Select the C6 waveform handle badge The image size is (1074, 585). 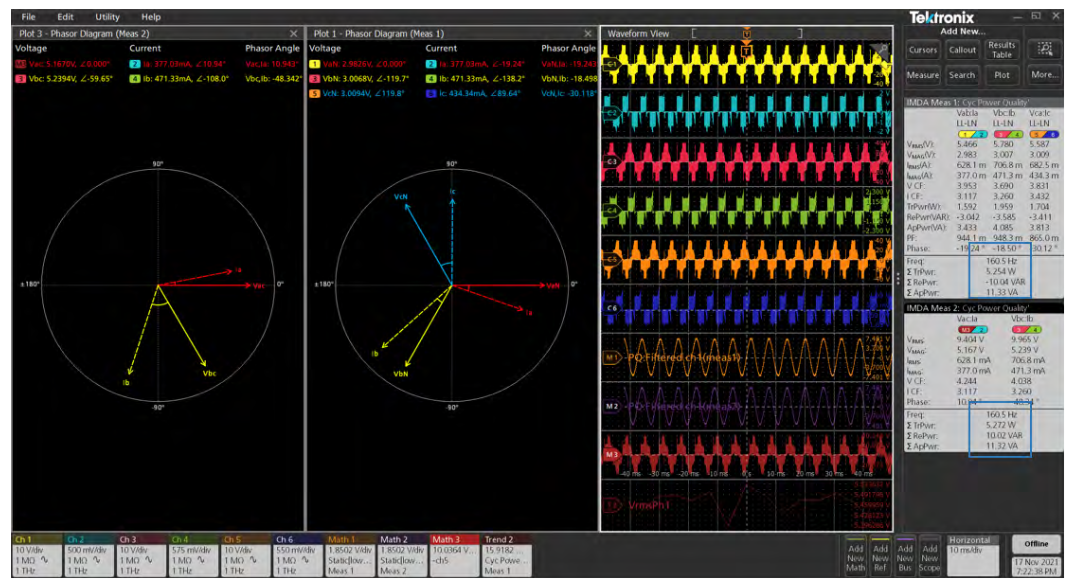[610, 308]
